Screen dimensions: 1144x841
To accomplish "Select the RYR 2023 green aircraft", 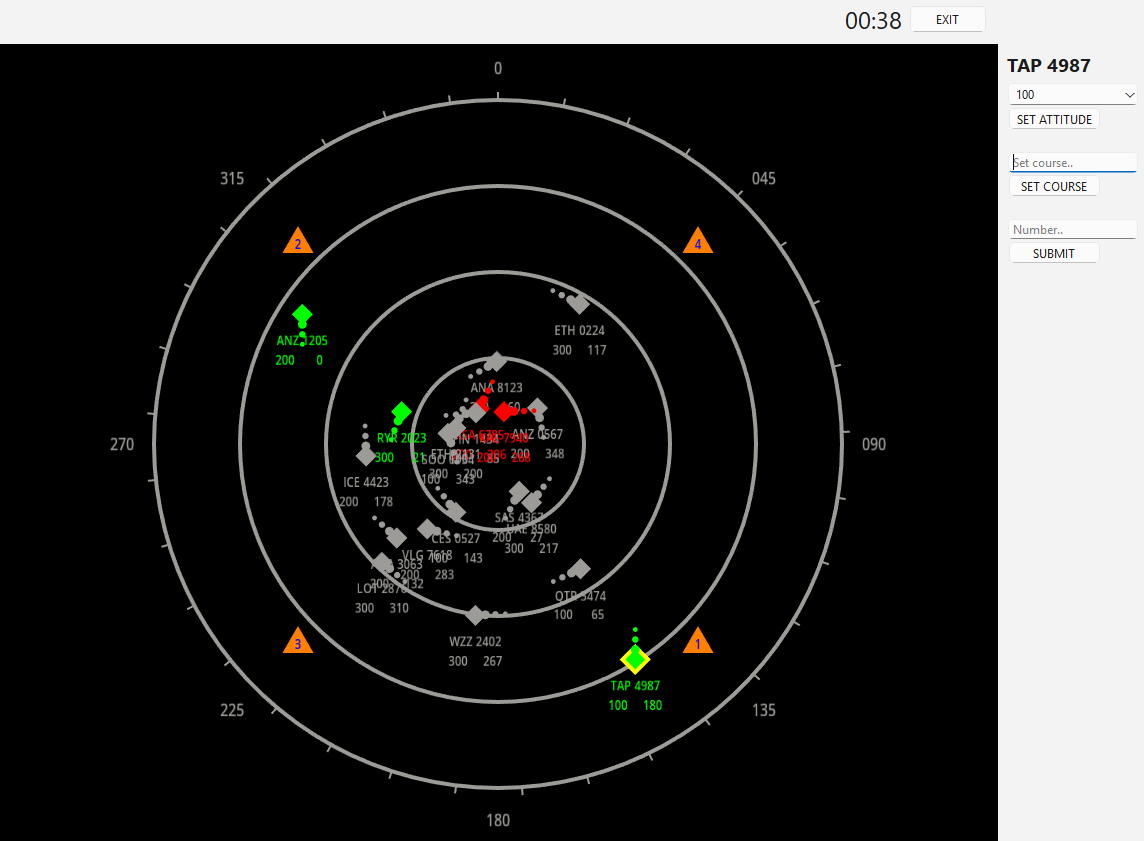I will [401, 412].
